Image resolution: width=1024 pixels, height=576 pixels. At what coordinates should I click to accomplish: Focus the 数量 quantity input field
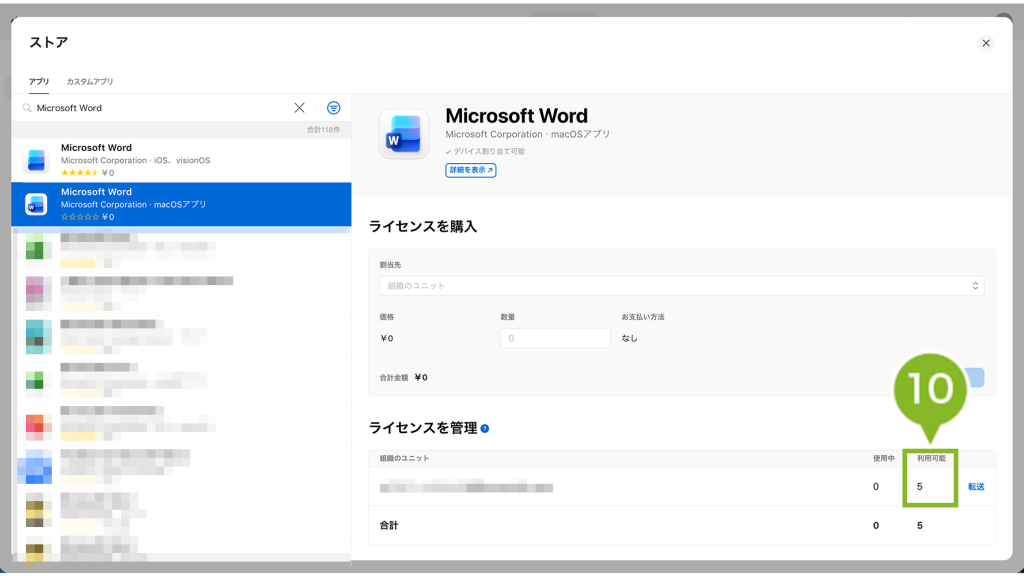click(555, 338)
